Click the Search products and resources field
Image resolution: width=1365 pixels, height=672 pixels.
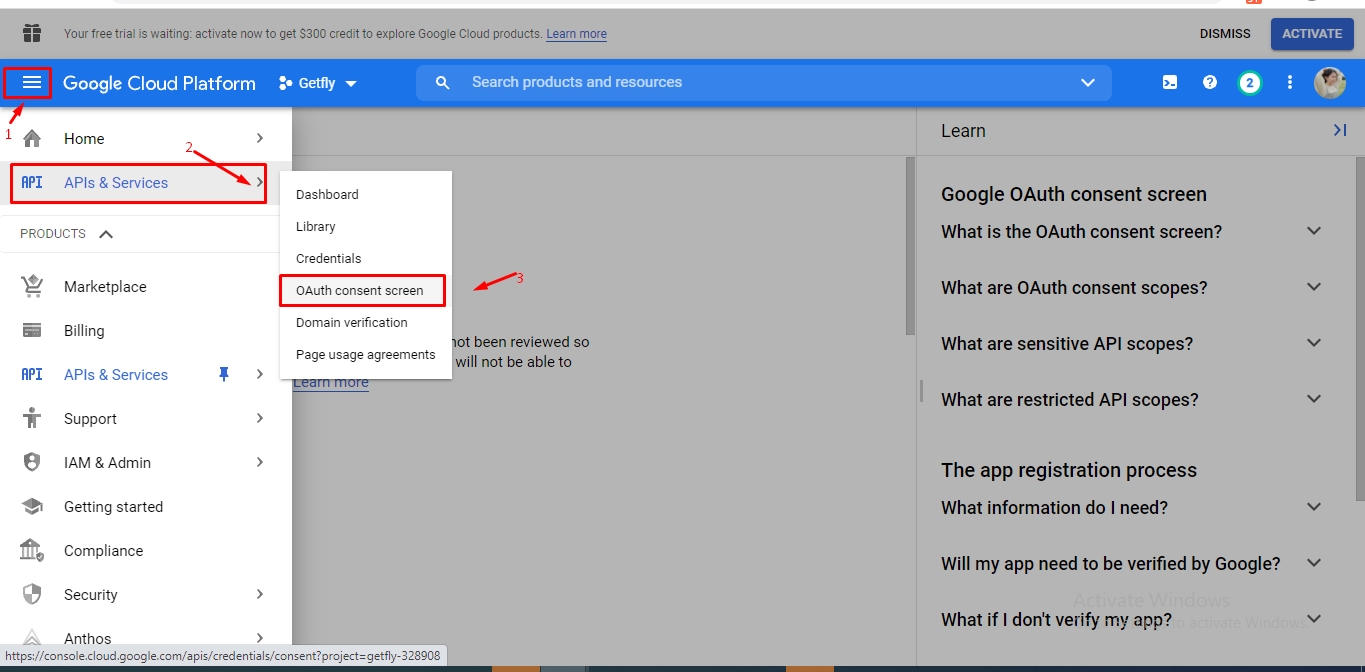(760, 83)
